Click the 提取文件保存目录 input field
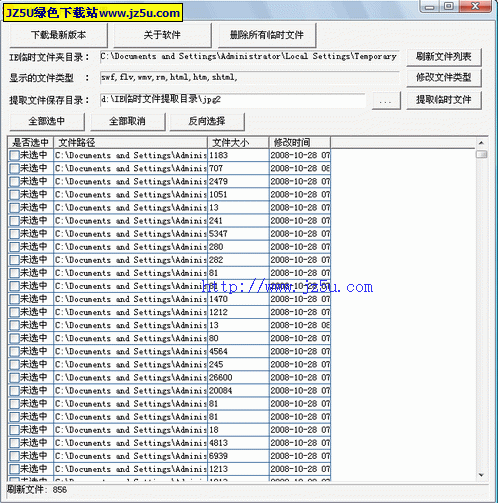Image resolution: width=498 pixels, height=503 pixels. (232, 100)
